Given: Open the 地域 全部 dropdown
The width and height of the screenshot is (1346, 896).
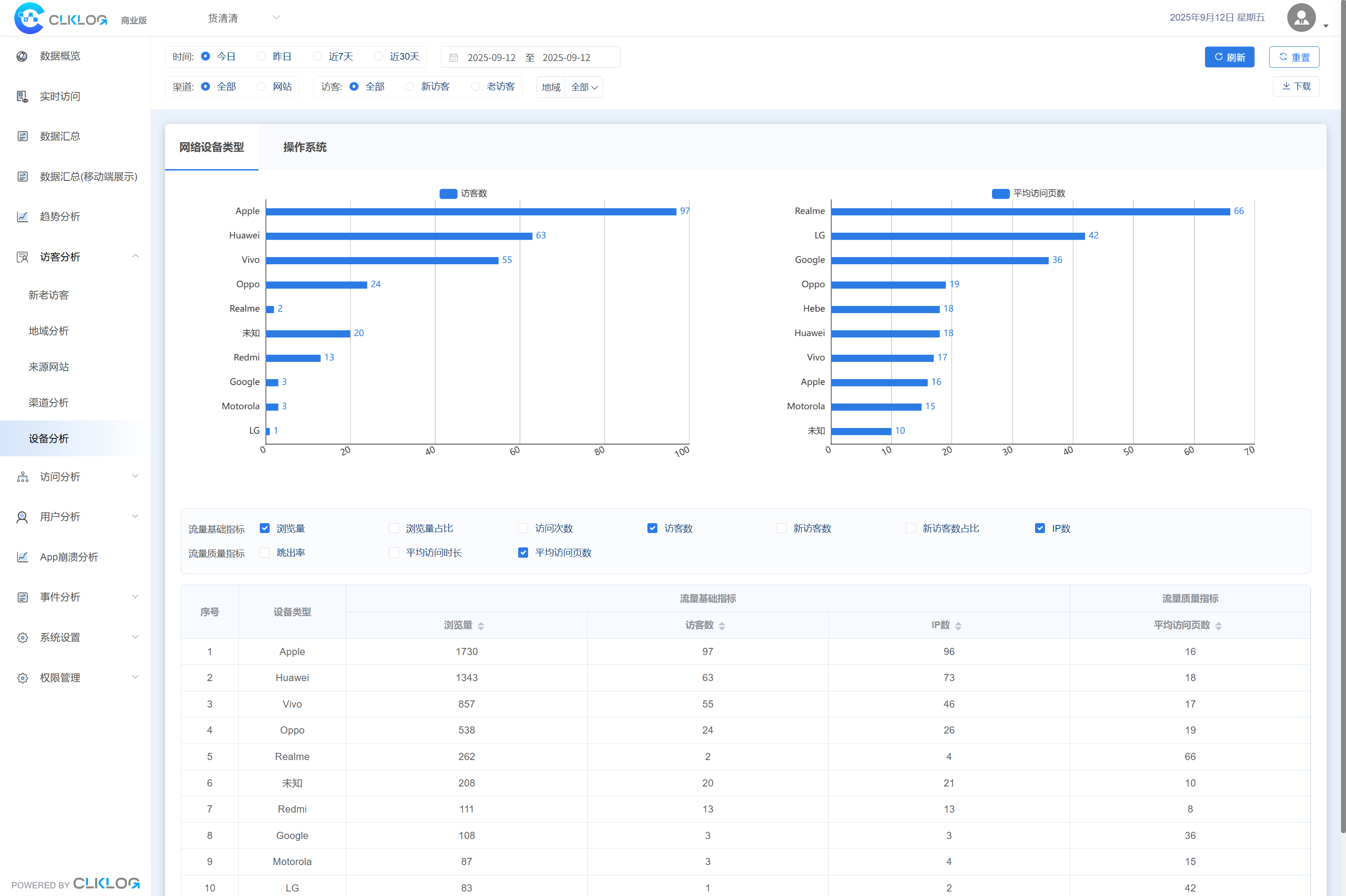Looking at the screenshot, I should click(x=584, y=87).
